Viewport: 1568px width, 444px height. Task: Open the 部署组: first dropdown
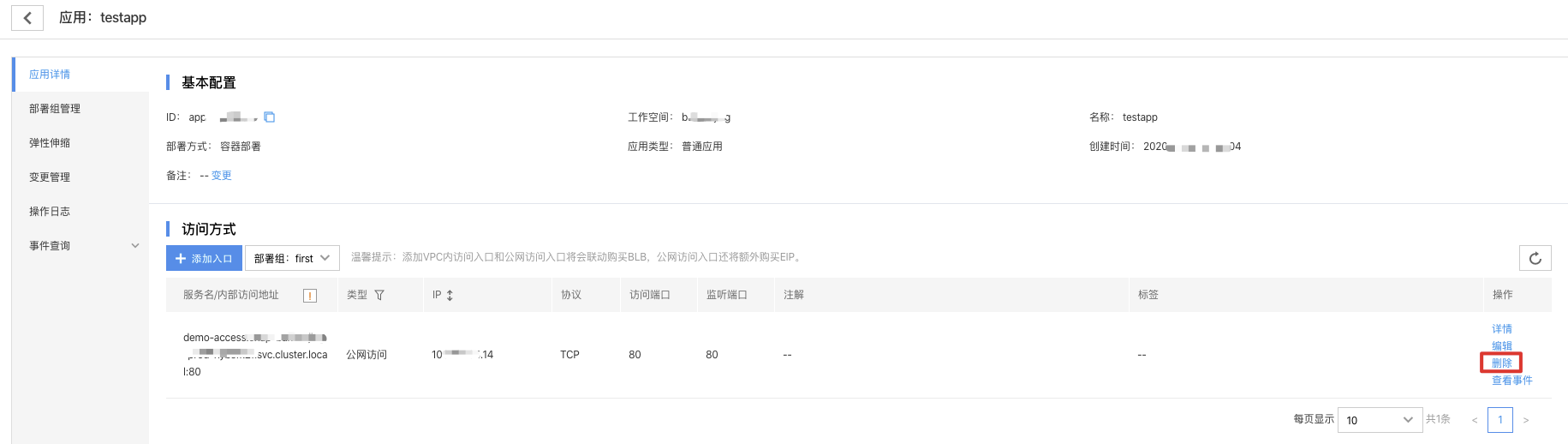pos(292,258)
